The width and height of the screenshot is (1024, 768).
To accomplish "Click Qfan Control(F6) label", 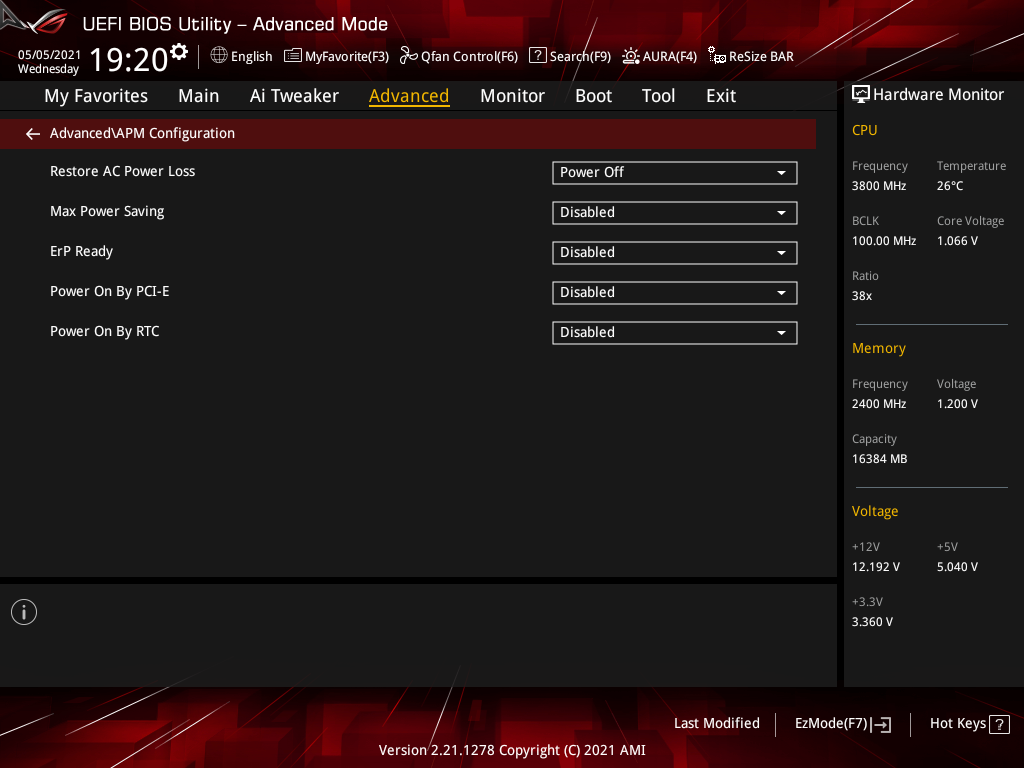I will pyautogui.click(x=469, y=57).
